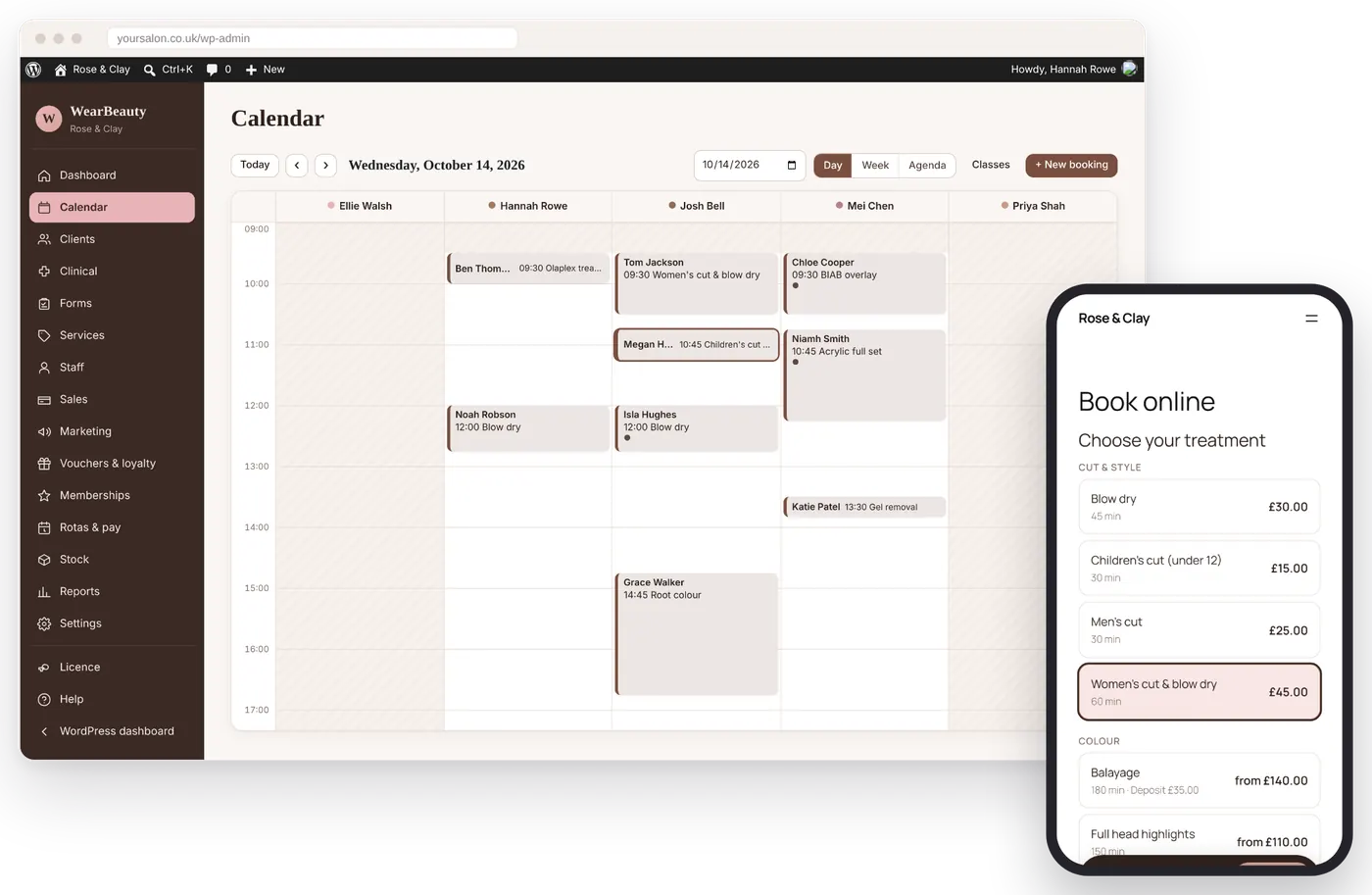
Task: Select Women's cut & blow dry treatment card
Action: tap(1200, 692)
